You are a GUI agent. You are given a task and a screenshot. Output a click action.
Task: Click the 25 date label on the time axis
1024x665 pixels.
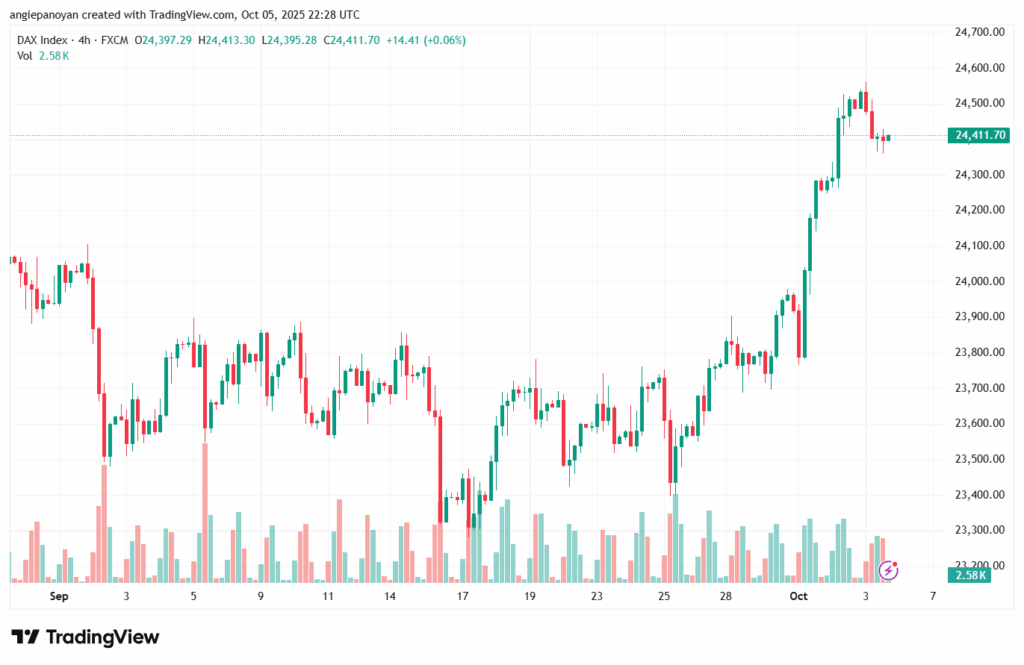[x=665, y=596]
